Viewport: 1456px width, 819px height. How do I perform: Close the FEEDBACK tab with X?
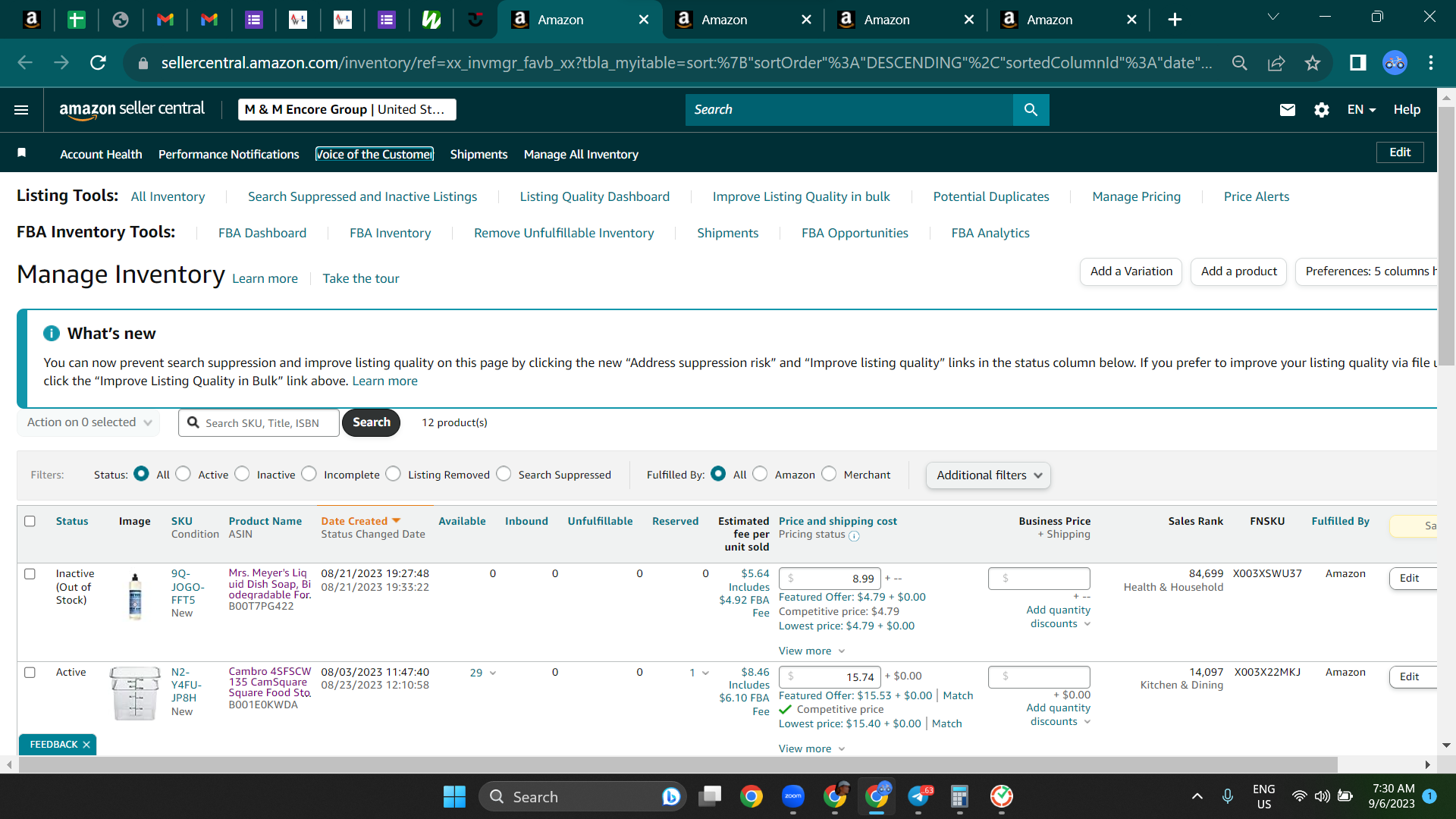coord(86,745)
